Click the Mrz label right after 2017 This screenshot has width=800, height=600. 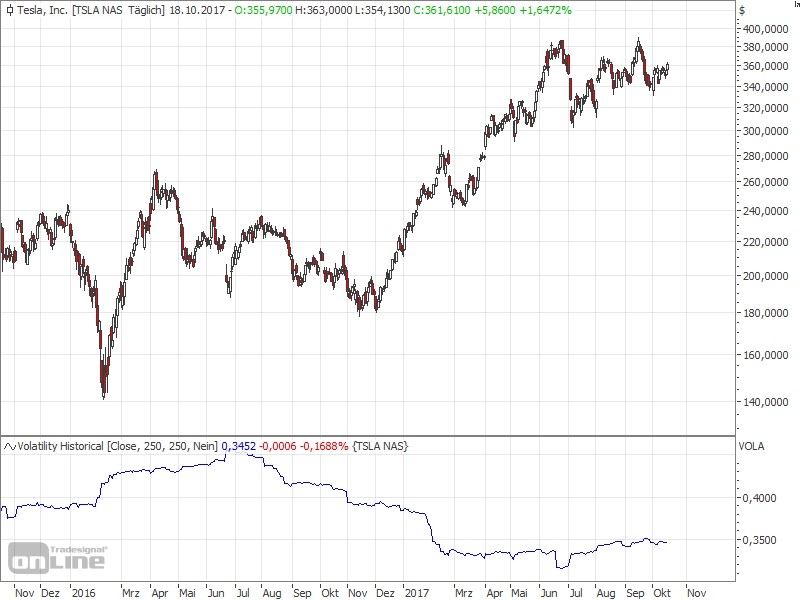click(x=463, y=593)
